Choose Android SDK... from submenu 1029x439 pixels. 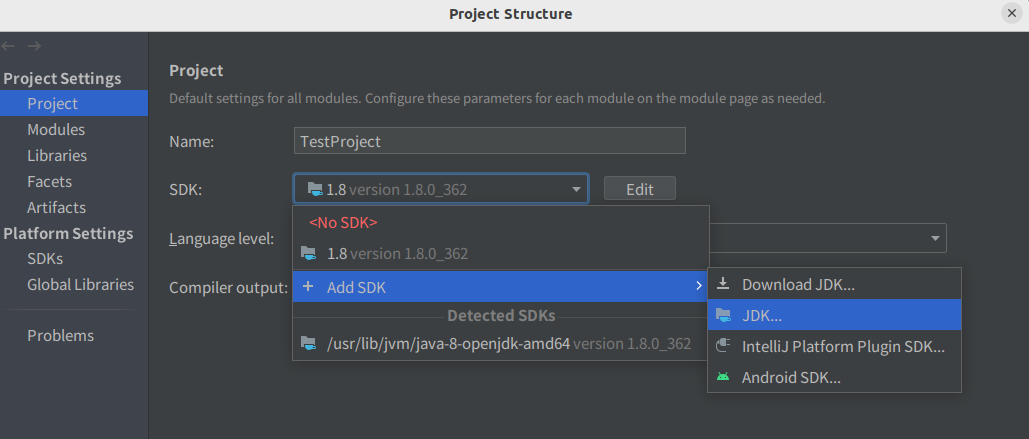tap(834, 377)
